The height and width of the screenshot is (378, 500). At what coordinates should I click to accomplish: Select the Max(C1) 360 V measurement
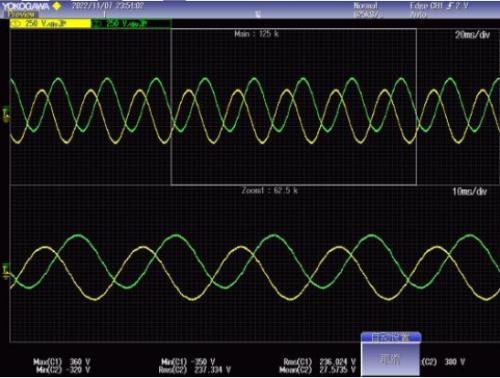62,362
